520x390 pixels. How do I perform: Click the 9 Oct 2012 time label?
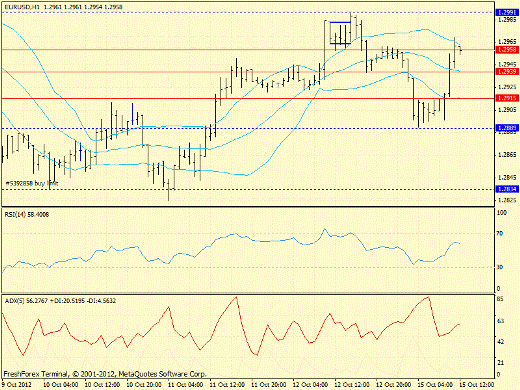click(x=17, y=385)
